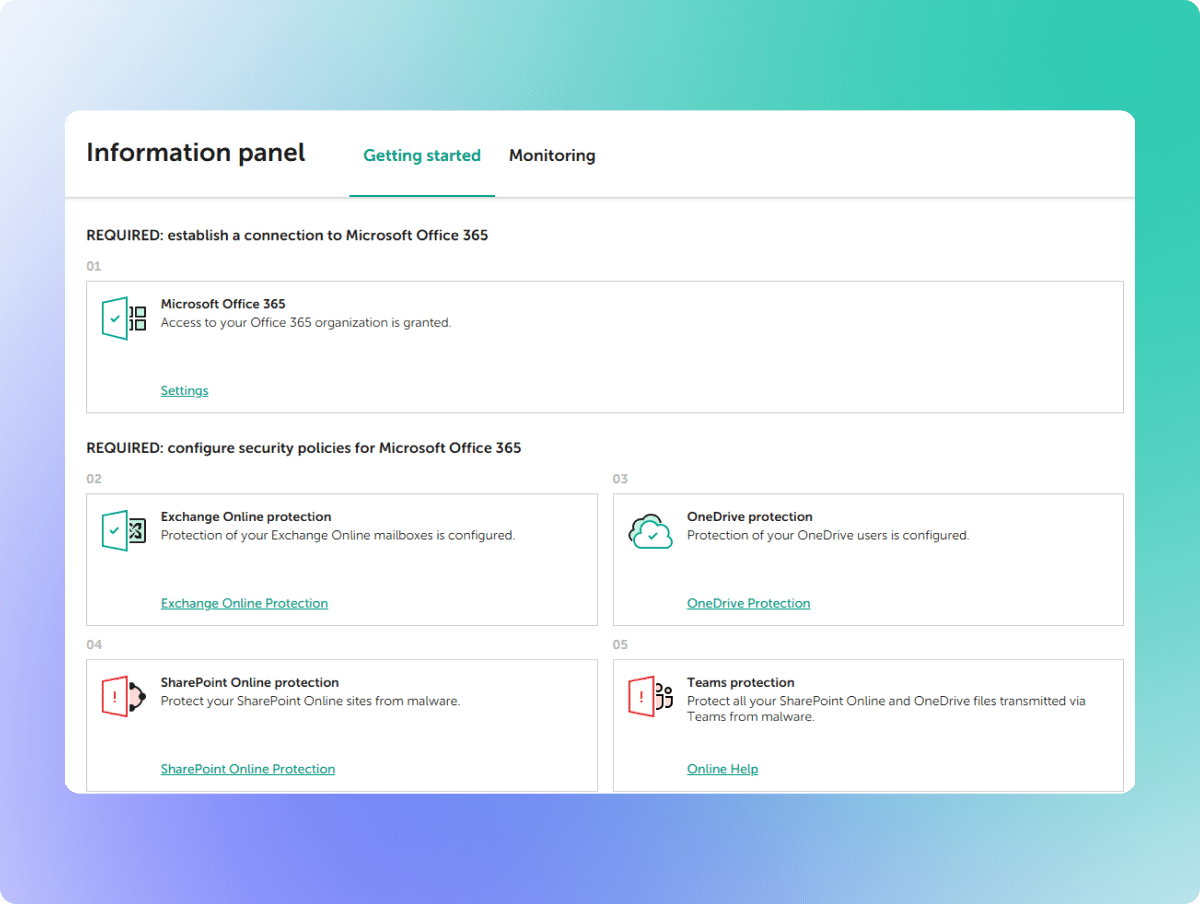Image resolution: width=1200 pixels, height=904 pixels.
Task: Click the Teams protection card title
Action: (x=741, y=683)
